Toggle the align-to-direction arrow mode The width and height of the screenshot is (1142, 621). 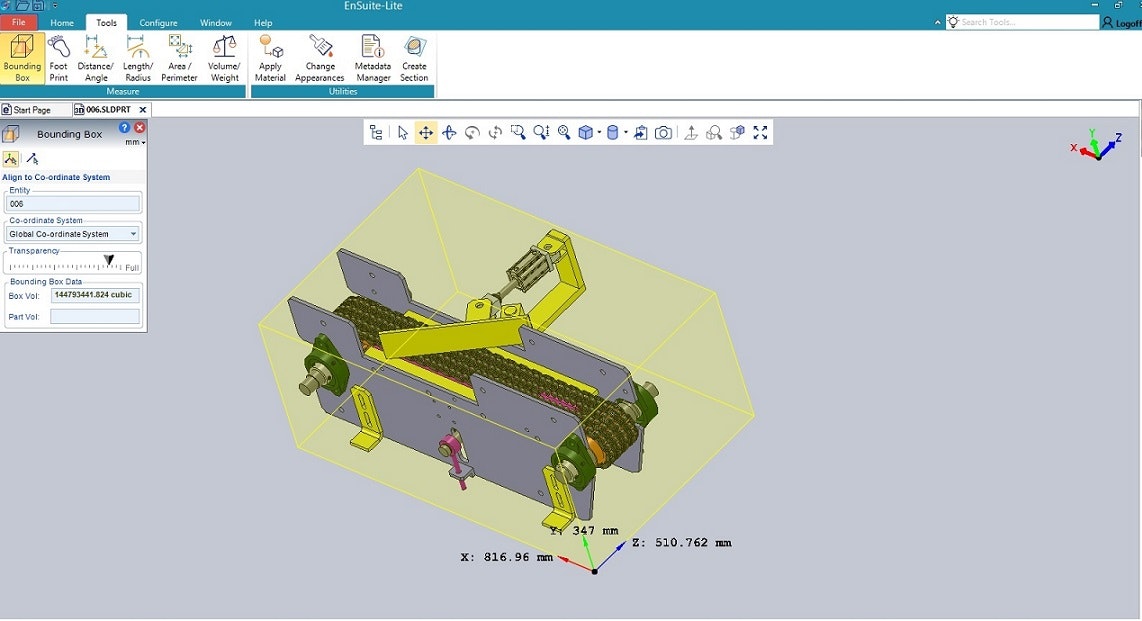tap(32, 159)
